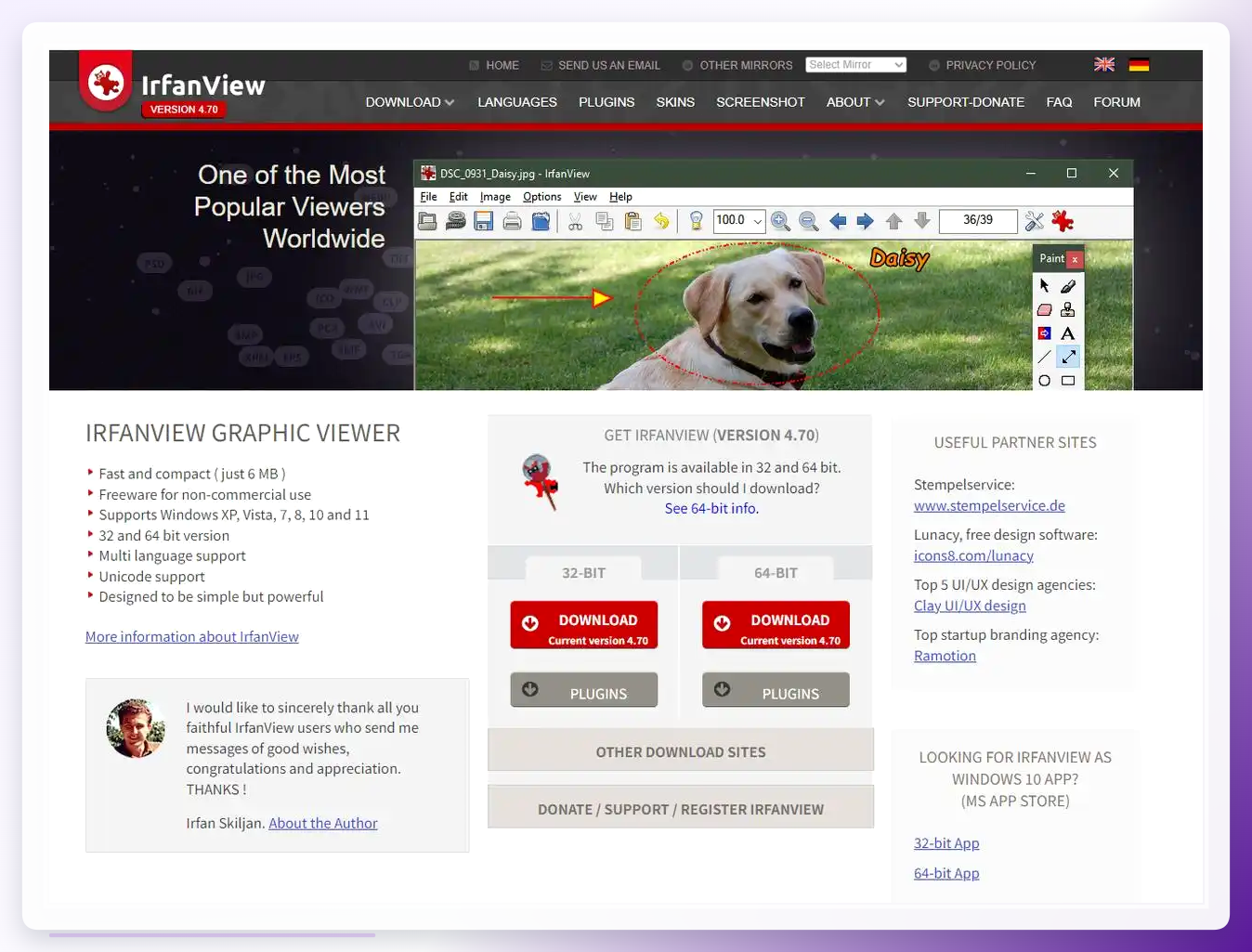Open the SUPPORT-DONATE navigation item

(x=966, y=102)
